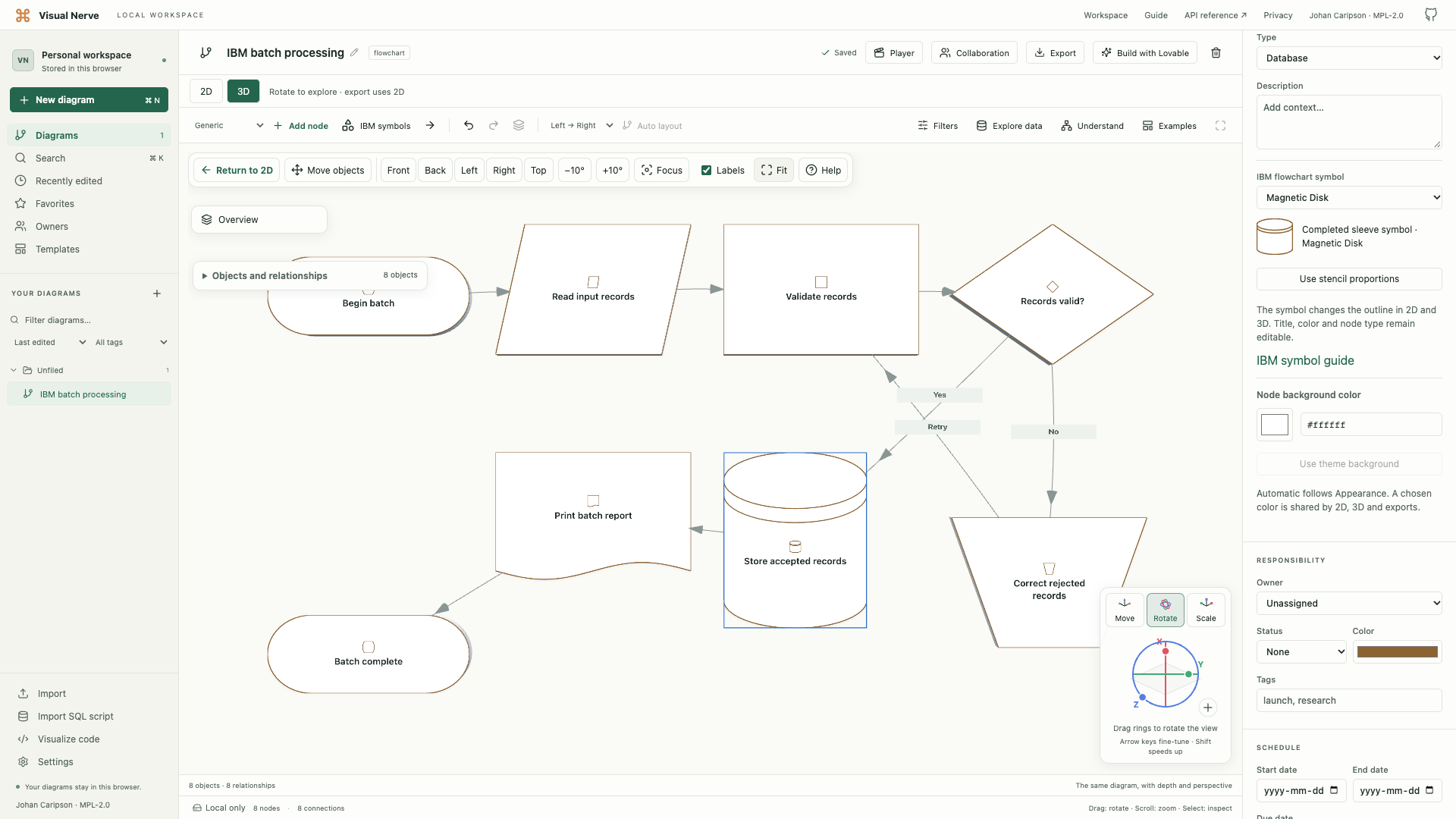The width and height of the screenshot is (1456, 819).
Task: Collapse the Unfiled folder
Action: click(x=14, y=371)
